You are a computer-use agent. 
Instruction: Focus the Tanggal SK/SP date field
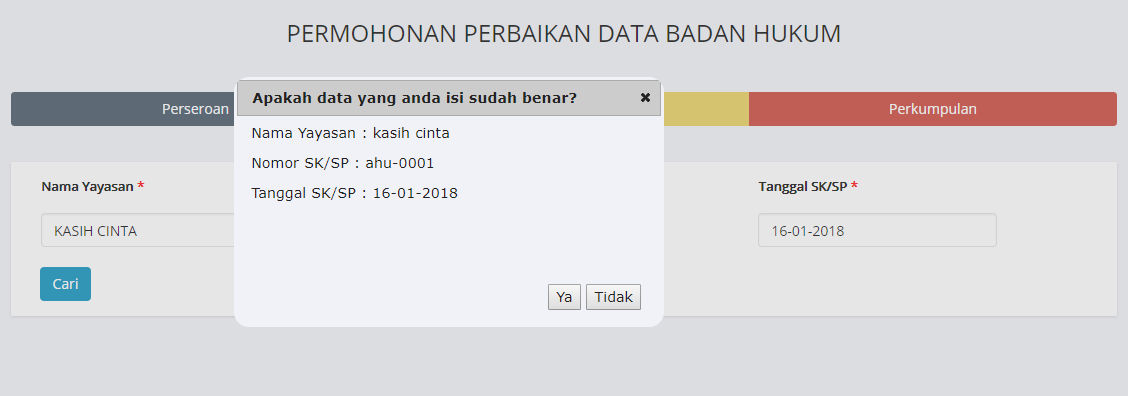[x=877, y=230]
